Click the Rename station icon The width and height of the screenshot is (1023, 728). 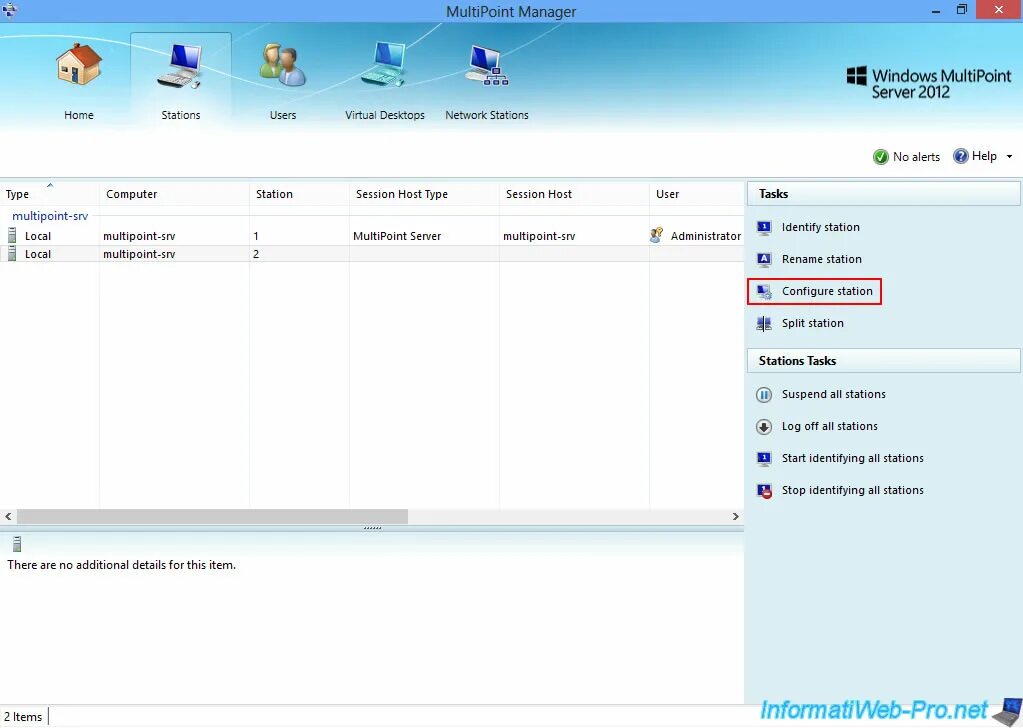point(764,259)
